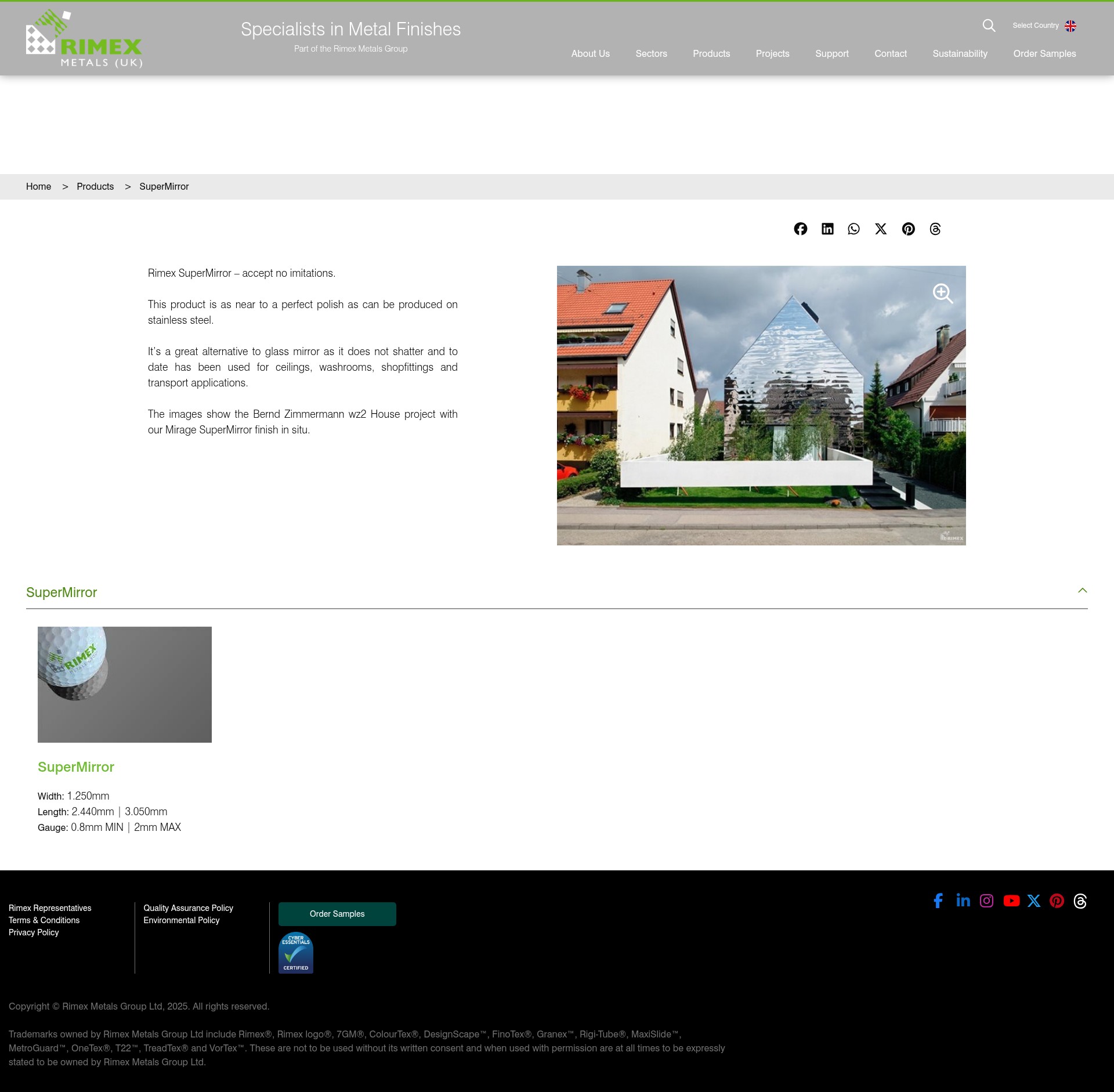This screenshot has height=1092, width=1114.
Task: Click the Cyber Essentials Certified badge
Action: coord(296,953)
